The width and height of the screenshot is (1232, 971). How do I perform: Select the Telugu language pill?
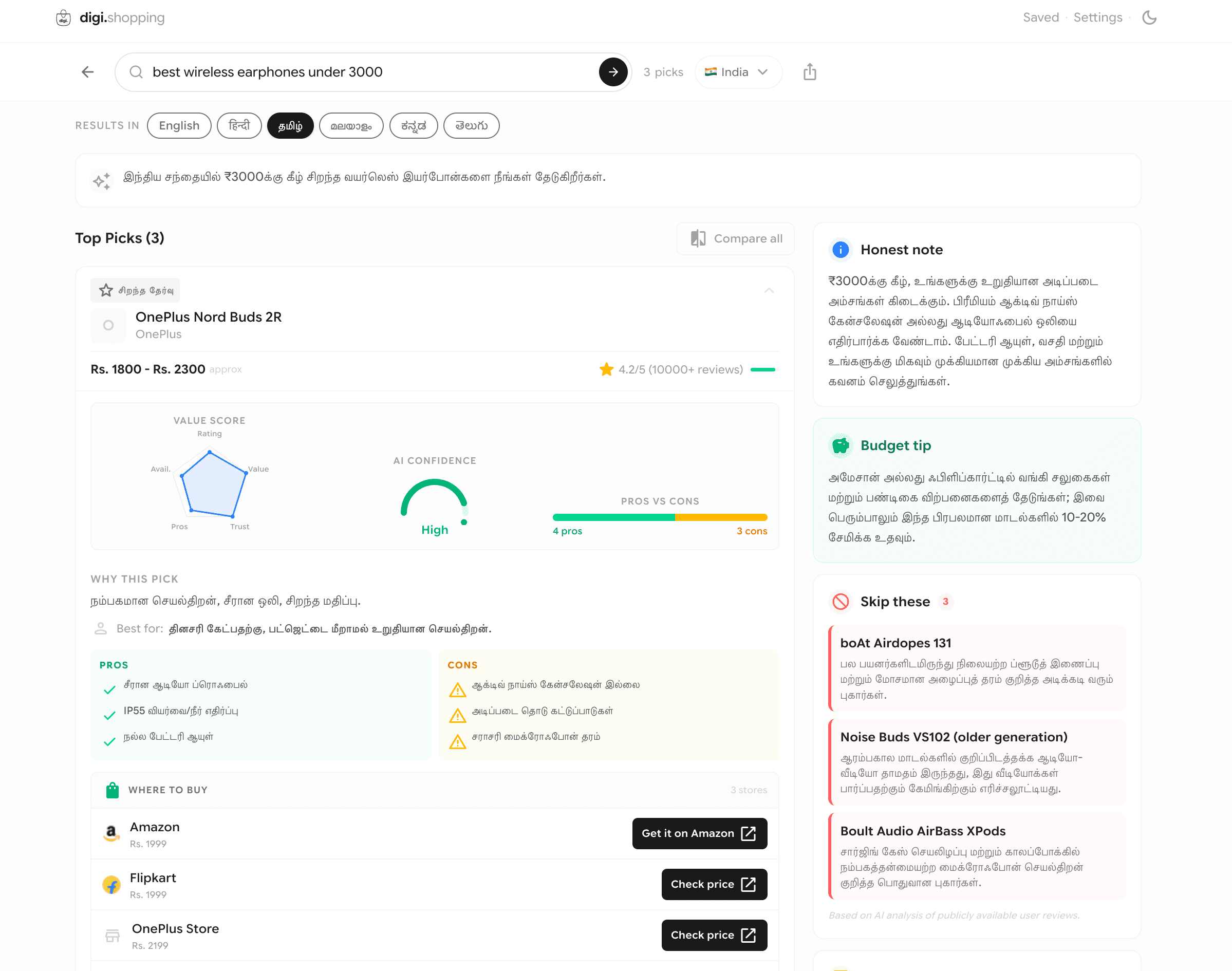(x=471, y=126)
